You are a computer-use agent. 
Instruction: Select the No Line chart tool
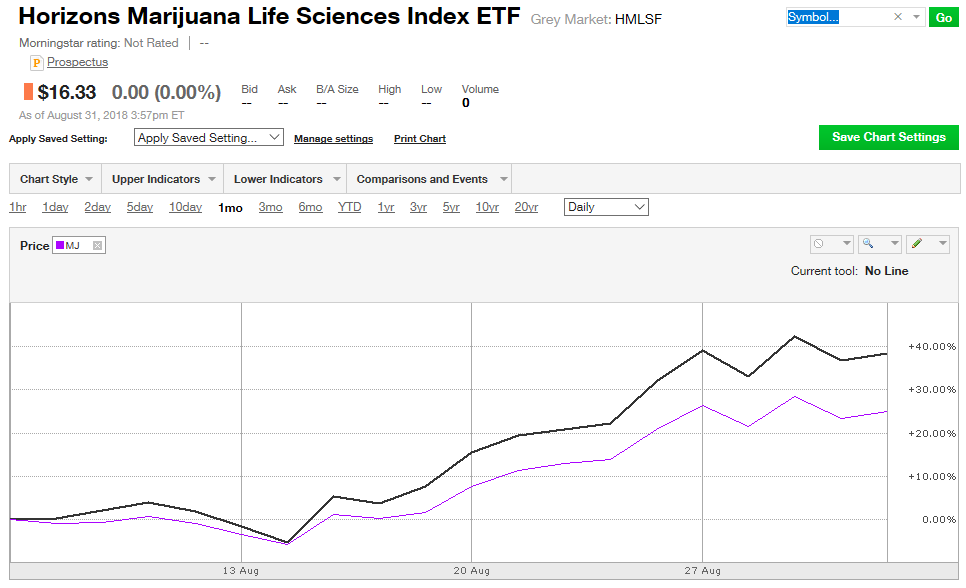point(816,243)
